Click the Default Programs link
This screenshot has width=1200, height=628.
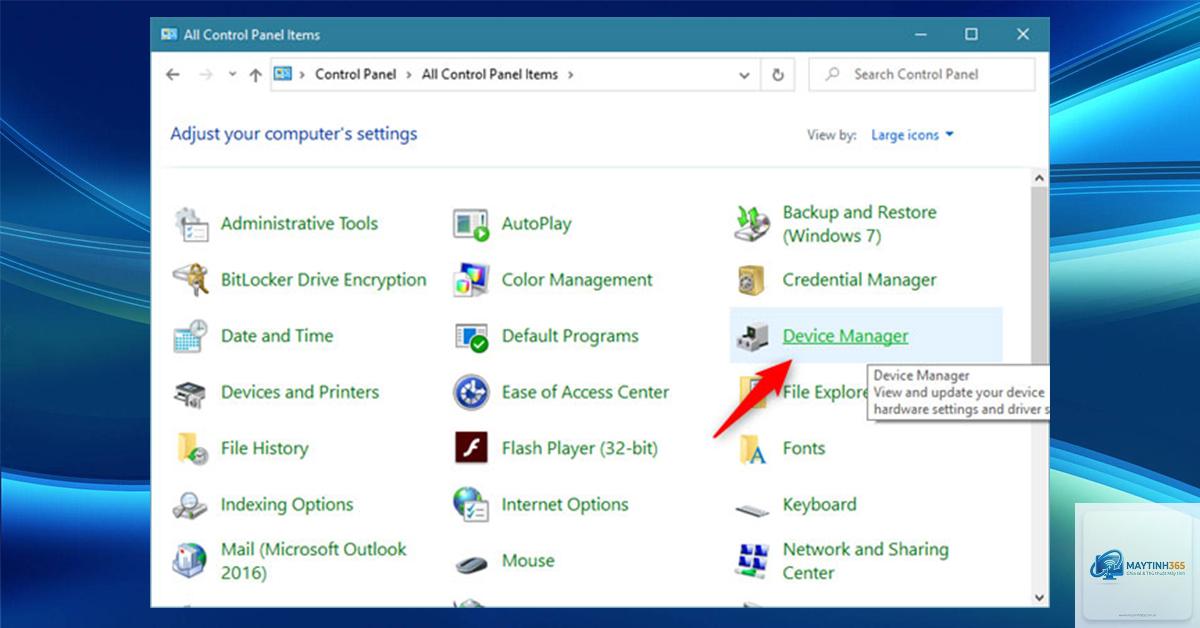tap(570, 336)
